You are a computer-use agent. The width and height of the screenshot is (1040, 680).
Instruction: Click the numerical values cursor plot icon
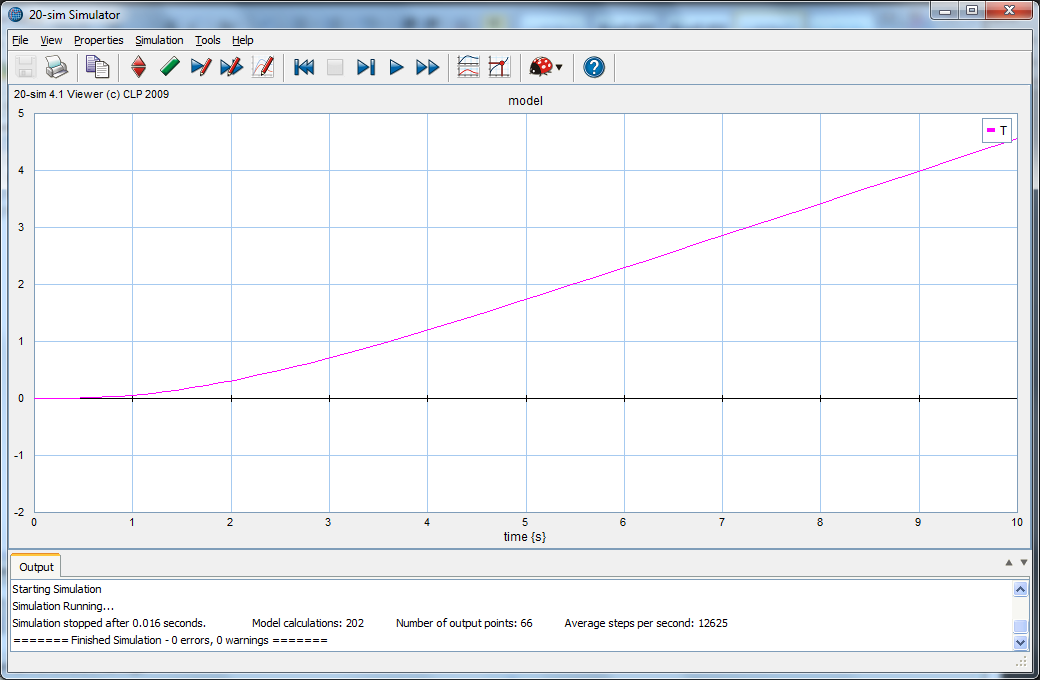[499, 67]
